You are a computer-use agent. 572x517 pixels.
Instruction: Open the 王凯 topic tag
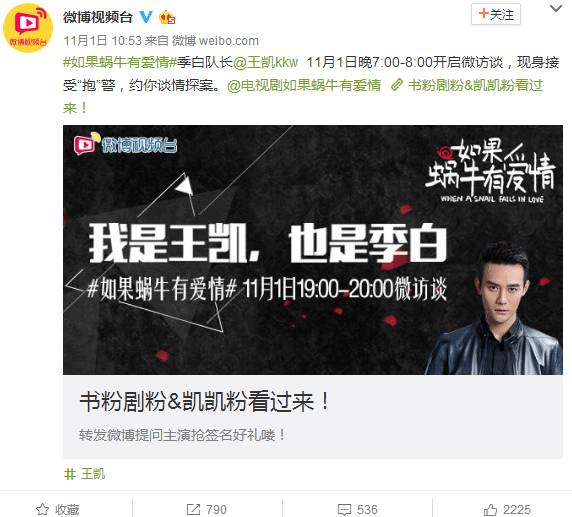tap(93, 474)
